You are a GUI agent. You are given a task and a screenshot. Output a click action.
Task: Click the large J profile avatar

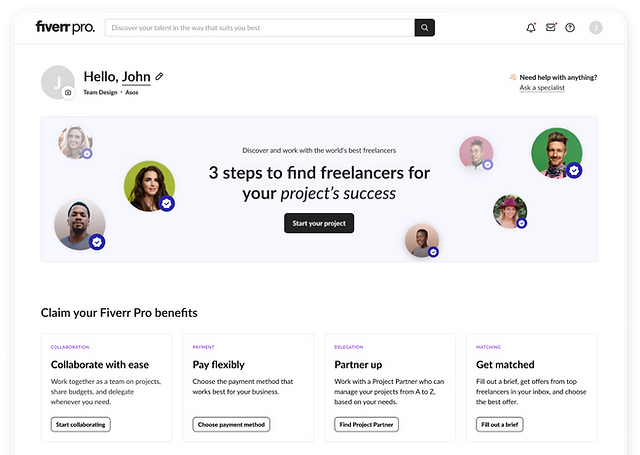(58, 82)
